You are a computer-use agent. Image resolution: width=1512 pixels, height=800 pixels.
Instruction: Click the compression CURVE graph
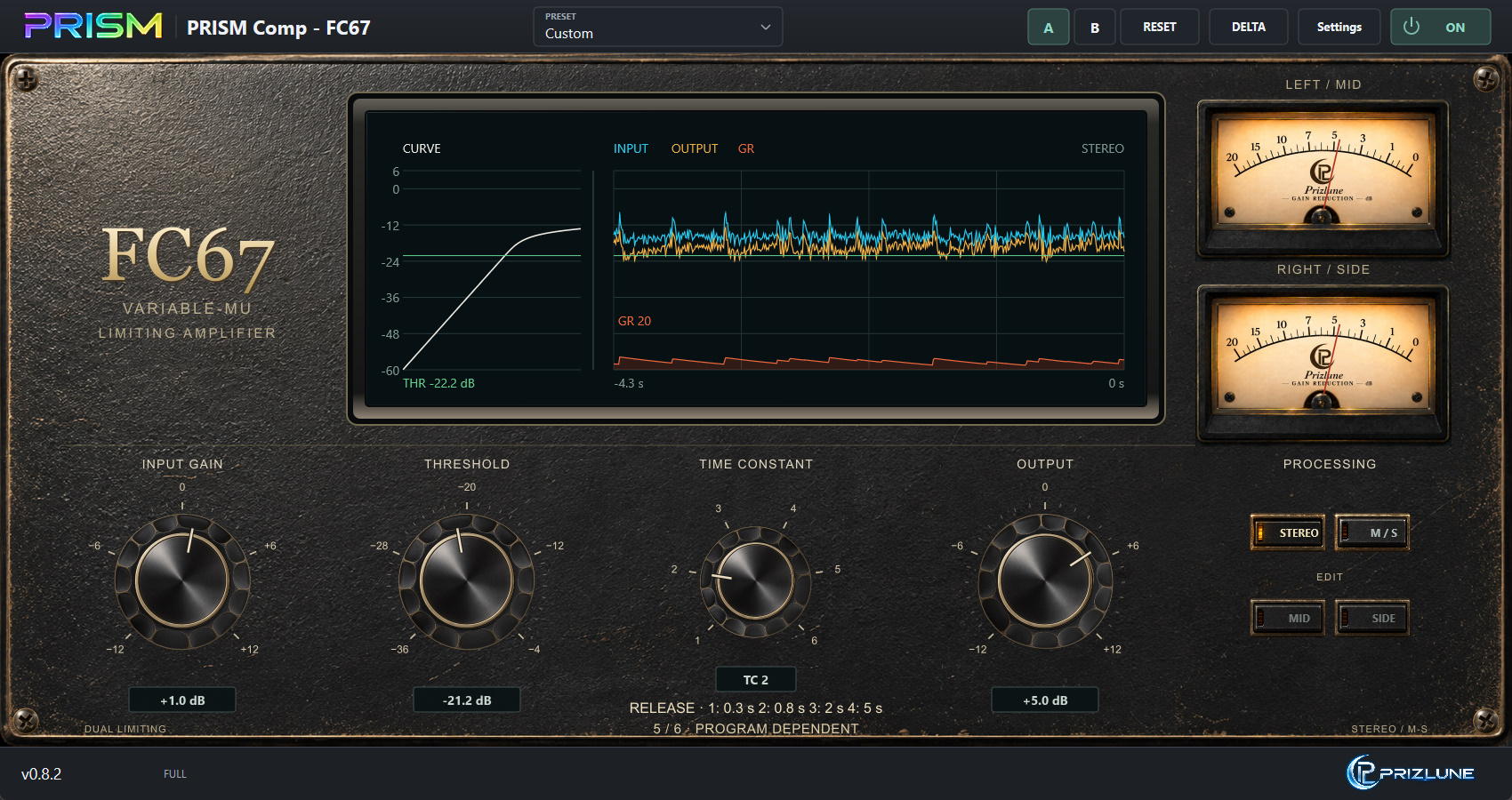(492, 270)
